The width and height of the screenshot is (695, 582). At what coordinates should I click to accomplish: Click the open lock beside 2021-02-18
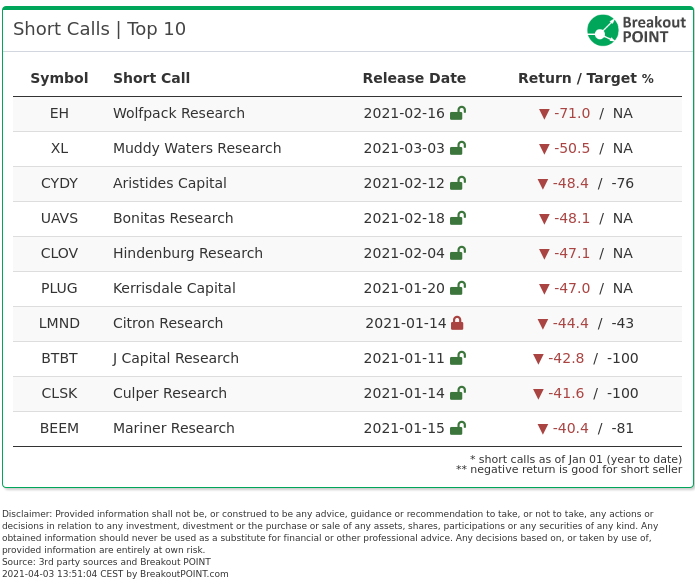click(x=457, y=218)
